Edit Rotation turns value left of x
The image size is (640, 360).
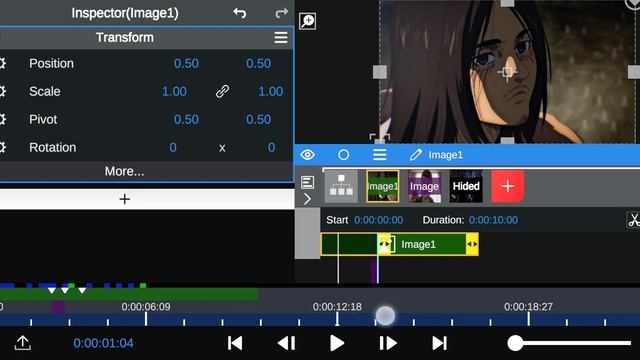point(173,147)
